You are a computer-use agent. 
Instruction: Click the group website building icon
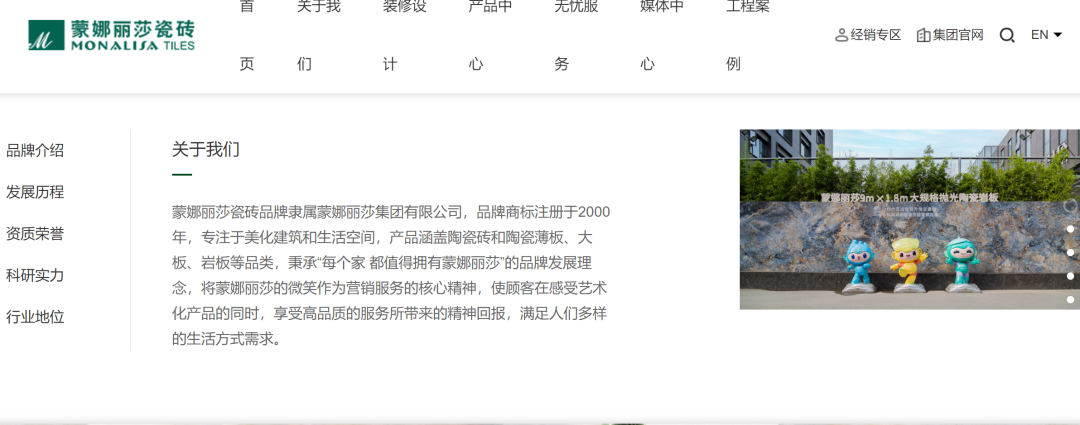pos(924,35)
